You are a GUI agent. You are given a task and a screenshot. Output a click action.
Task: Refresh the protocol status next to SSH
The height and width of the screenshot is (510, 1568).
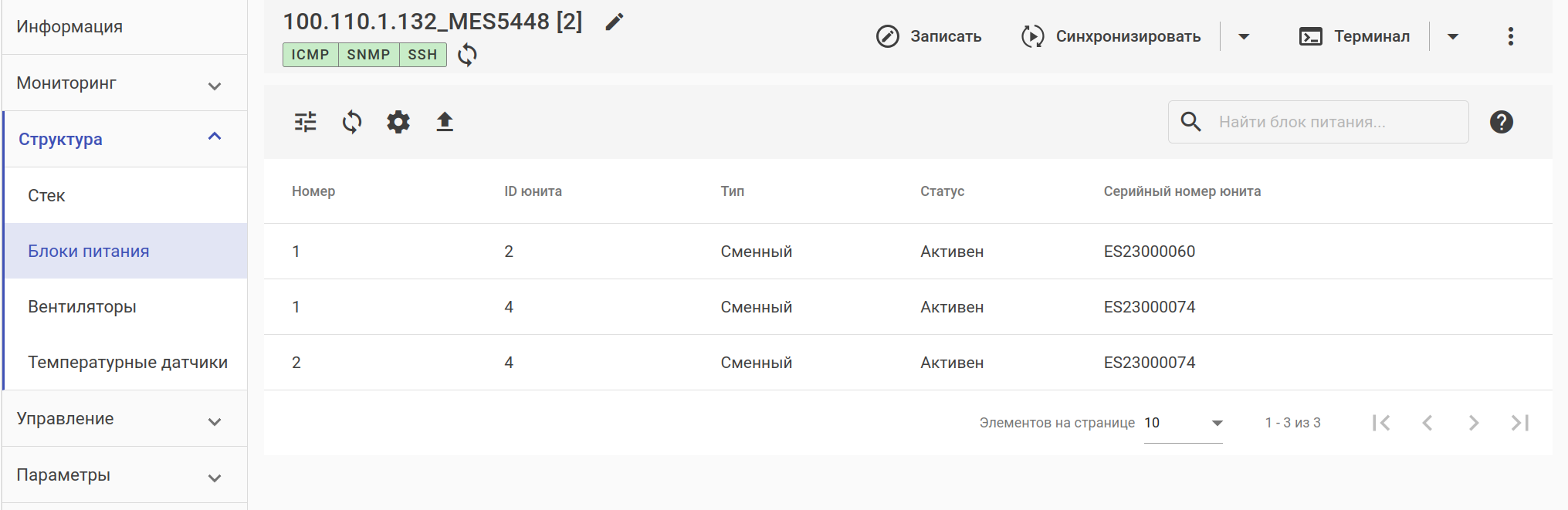coord(467,55)
